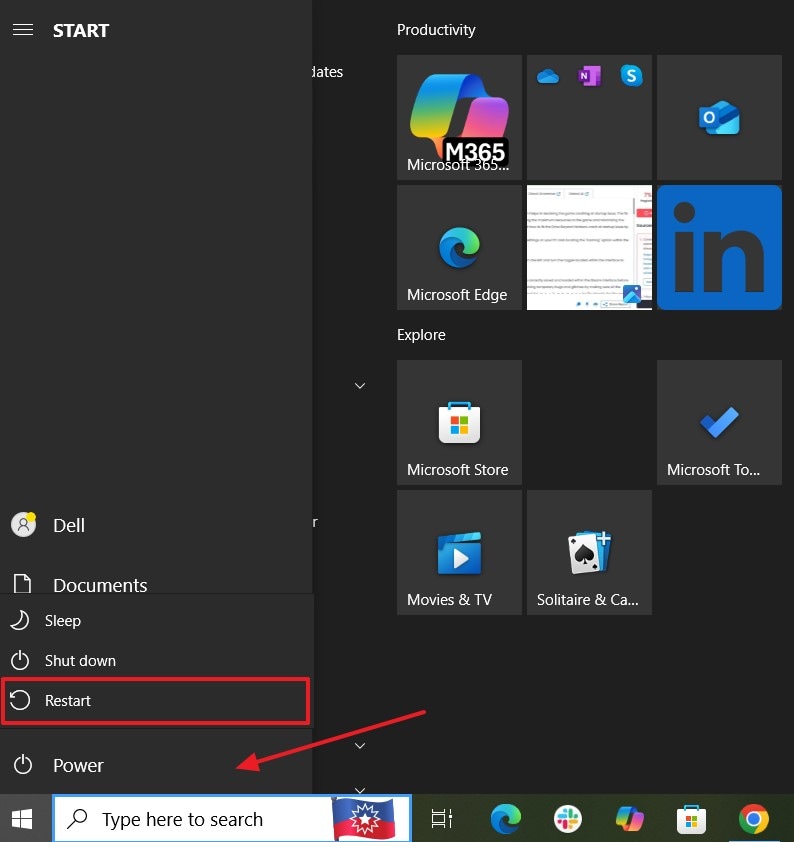Launch the Movies & TV tile

click(x=459, y=552)
